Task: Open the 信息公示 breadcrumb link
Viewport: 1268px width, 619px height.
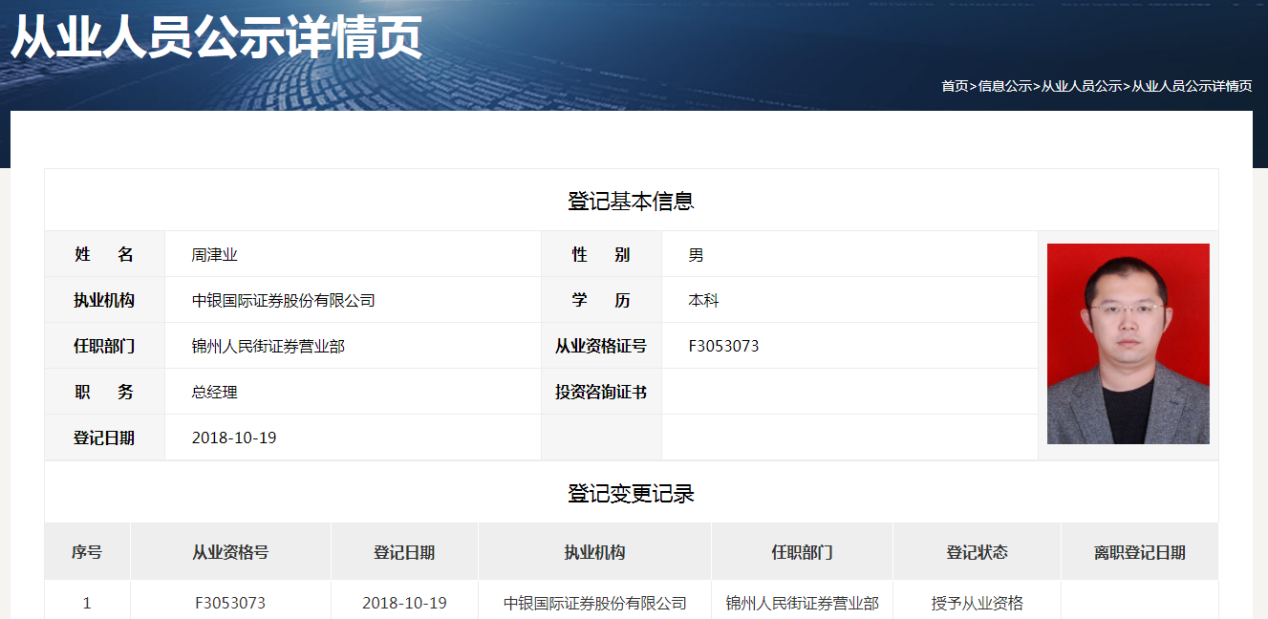Action: (x=1005, y=86)
